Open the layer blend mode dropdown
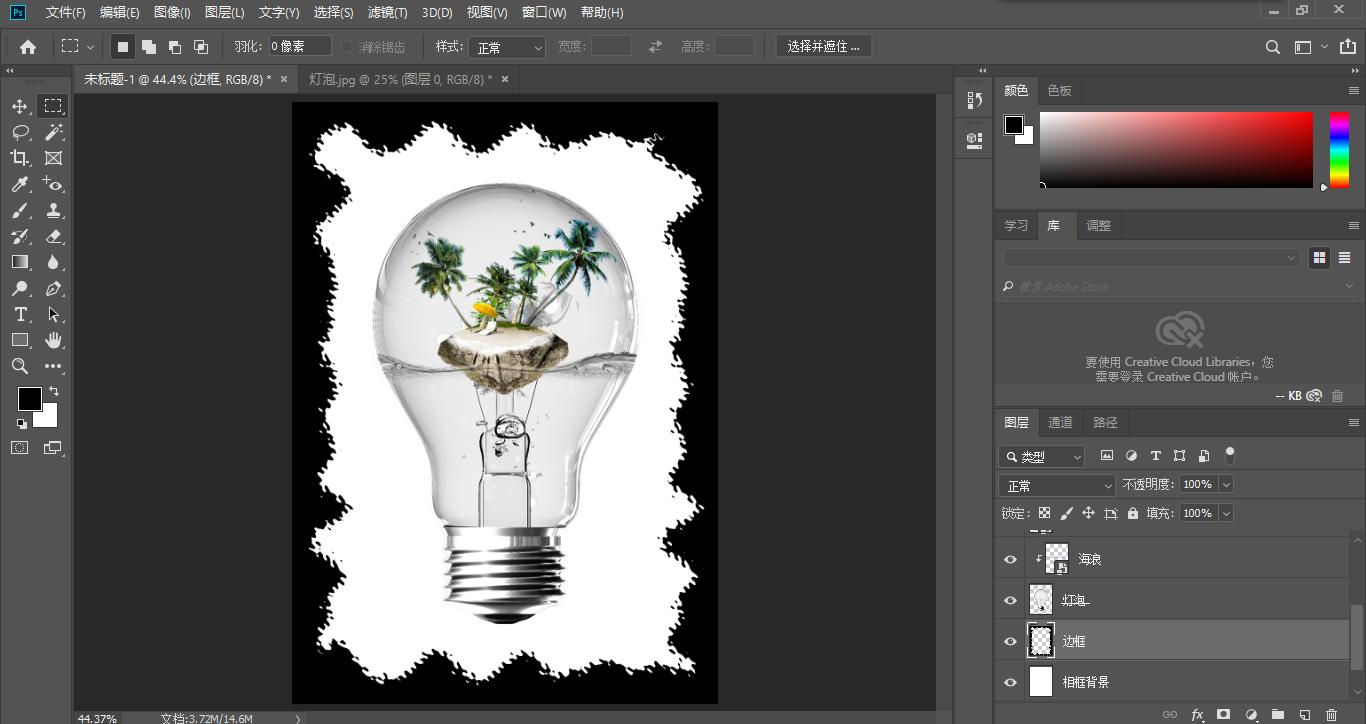This screenshot has height=724, width=1366. point(1057,486)
